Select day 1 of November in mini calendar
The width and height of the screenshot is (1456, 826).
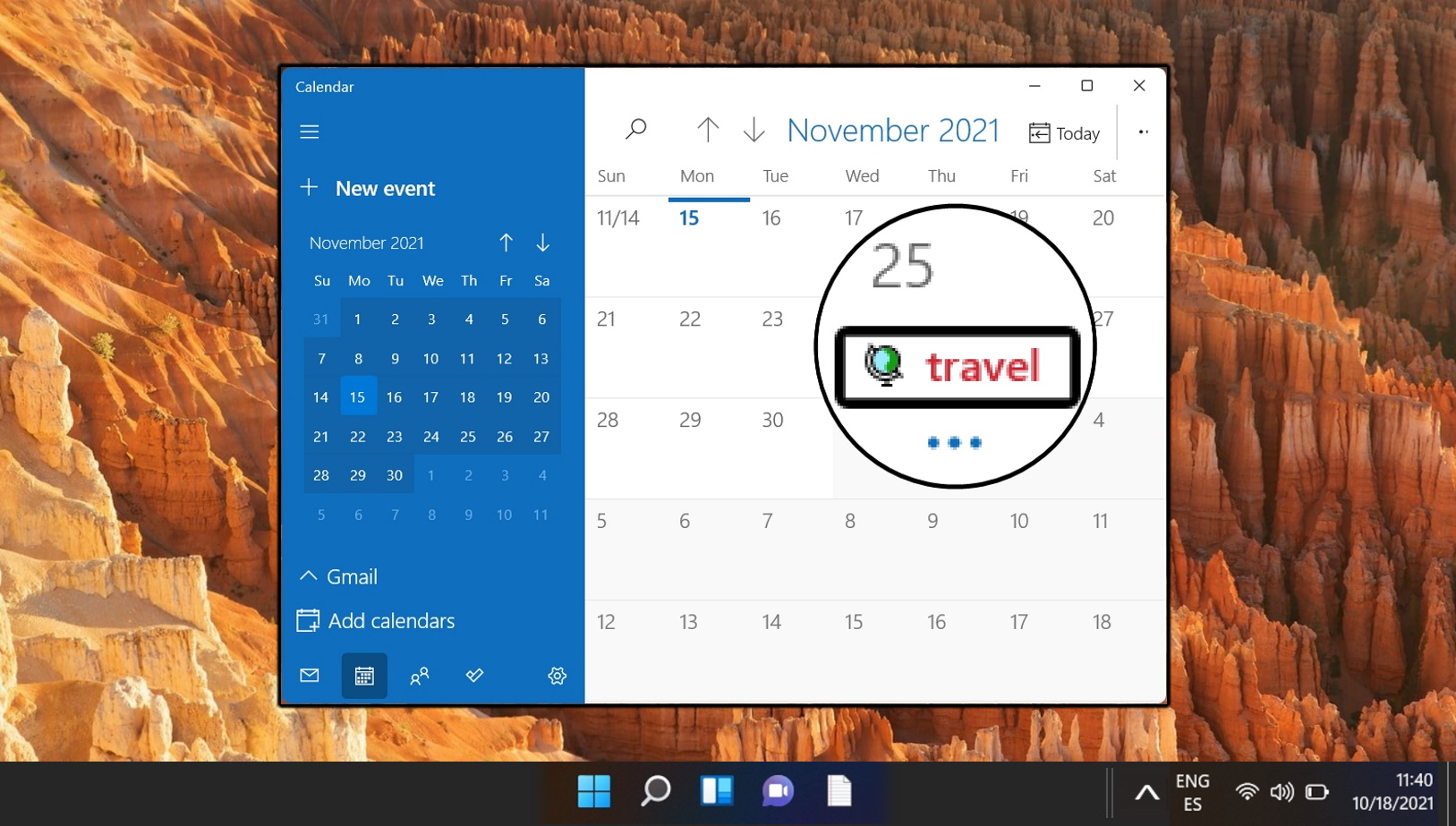357,319
